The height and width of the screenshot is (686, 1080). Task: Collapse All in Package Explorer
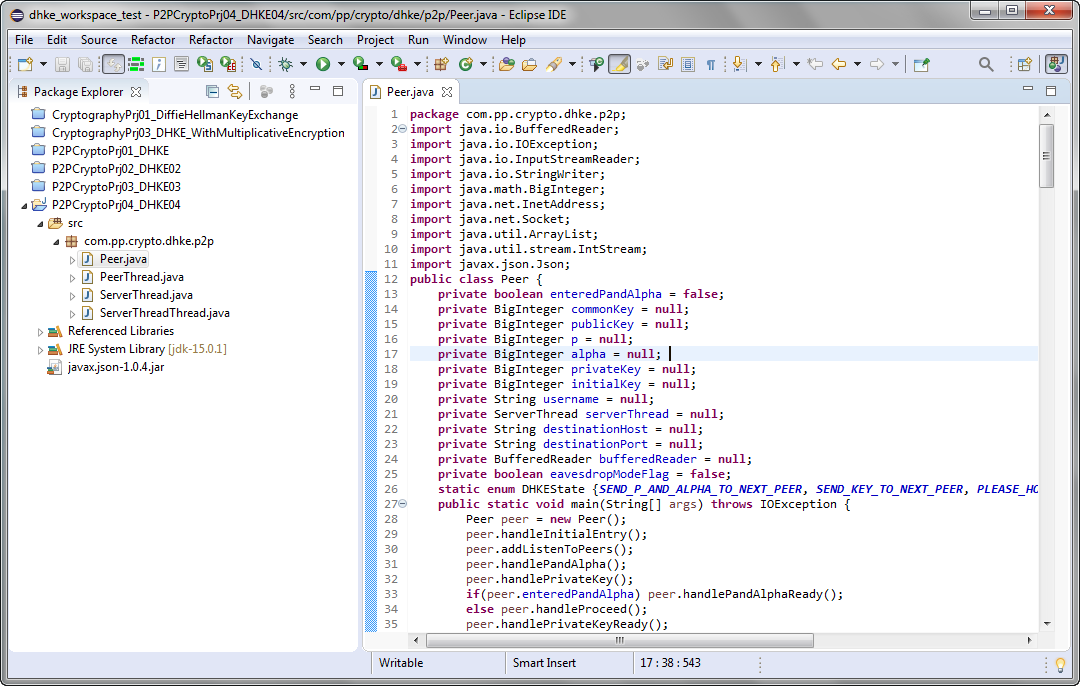212,91
